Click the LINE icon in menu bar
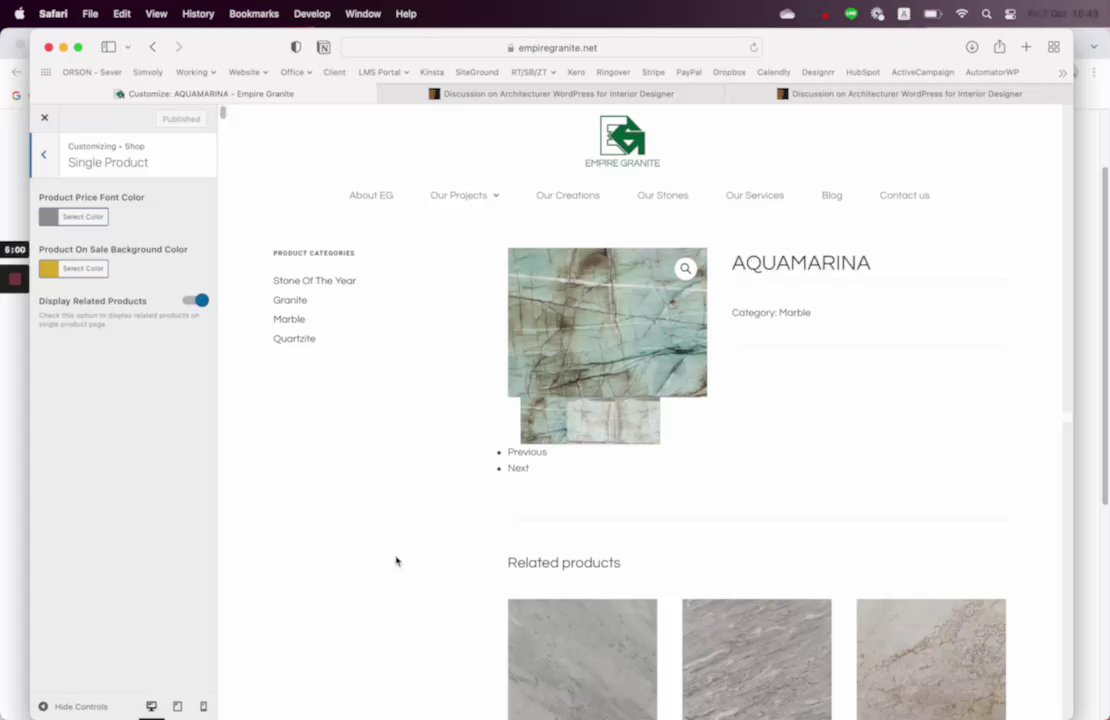The image size is (1110, 720). tap(851, 13)
